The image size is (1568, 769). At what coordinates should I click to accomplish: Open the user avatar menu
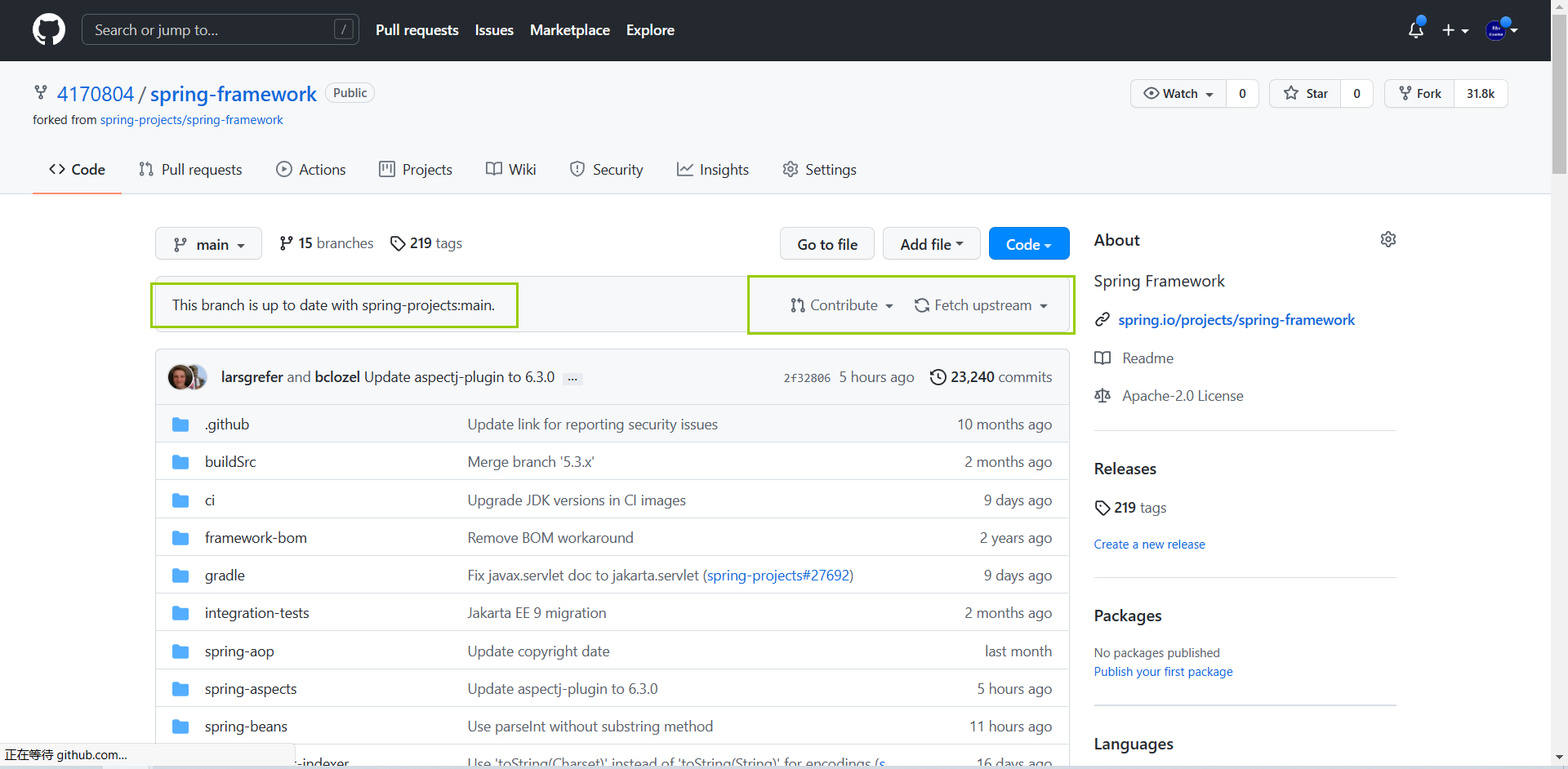(x=1501, y=30)
